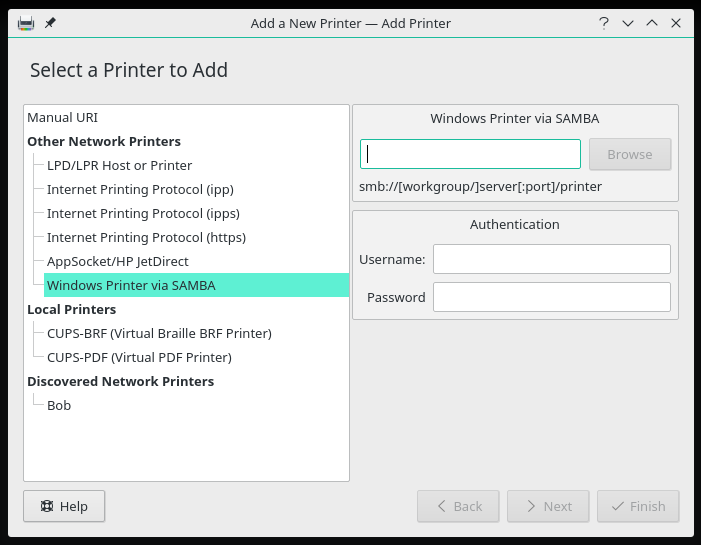Click the Back button
701x545 pixels.
[x=458, y=506]
